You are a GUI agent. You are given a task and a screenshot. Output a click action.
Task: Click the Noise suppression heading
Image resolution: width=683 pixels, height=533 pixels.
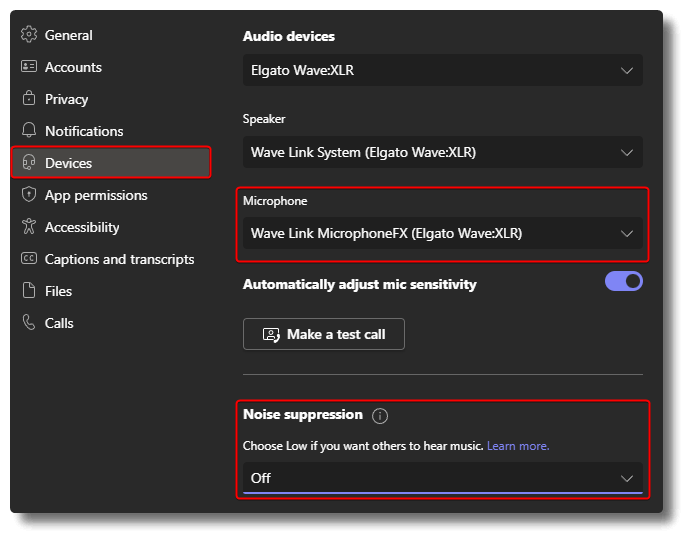click(x=303, y=414)
